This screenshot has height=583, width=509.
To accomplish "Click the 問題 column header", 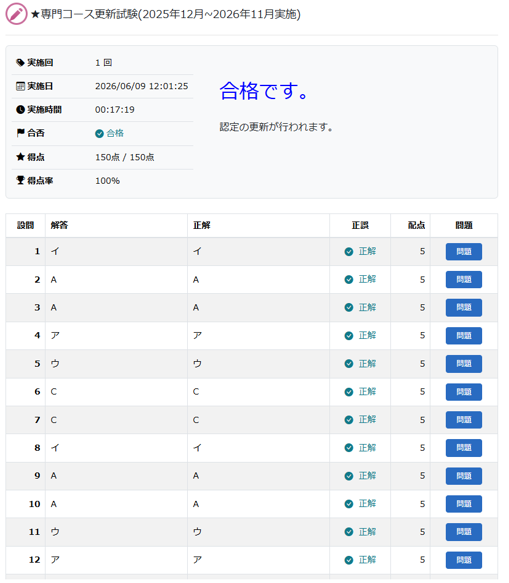I will click(464, 225).
